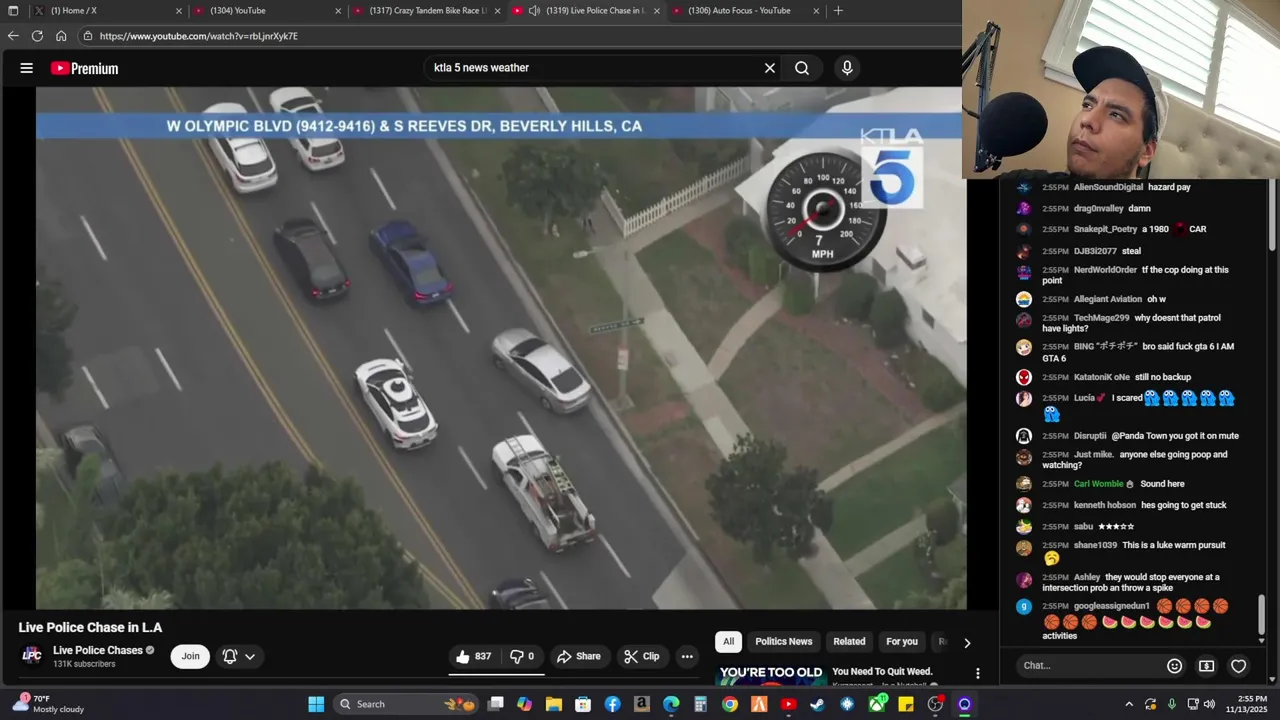Open Live Police Chases channel avatar
Screen dimensions: 1280x720
[32, 656]
